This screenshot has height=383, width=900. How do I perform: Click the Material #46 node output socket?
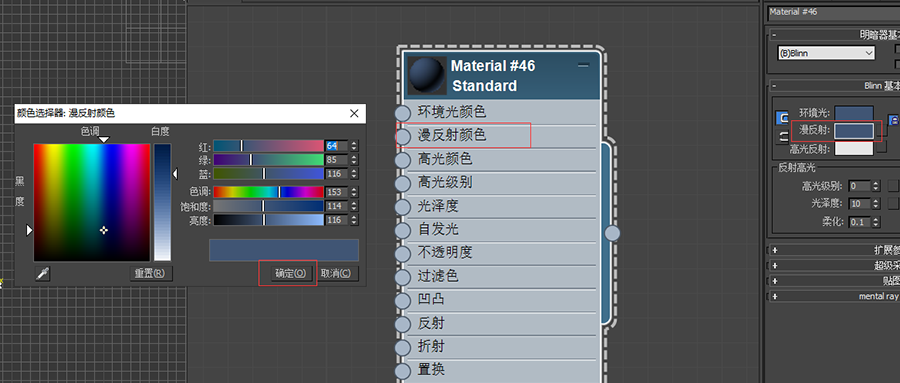click(x=613, y=233)
